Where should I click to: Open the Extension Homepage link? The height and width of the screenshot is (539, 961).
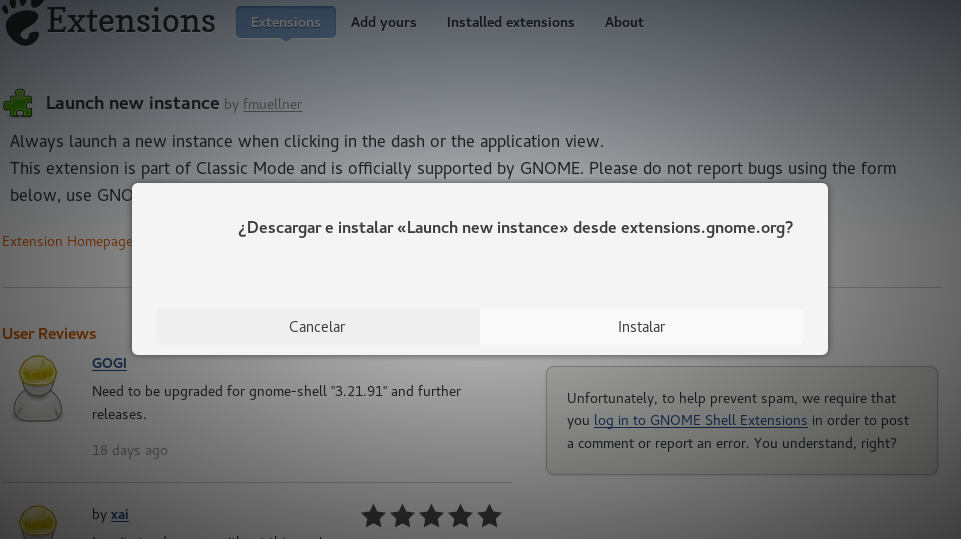[x=67, y=241]
